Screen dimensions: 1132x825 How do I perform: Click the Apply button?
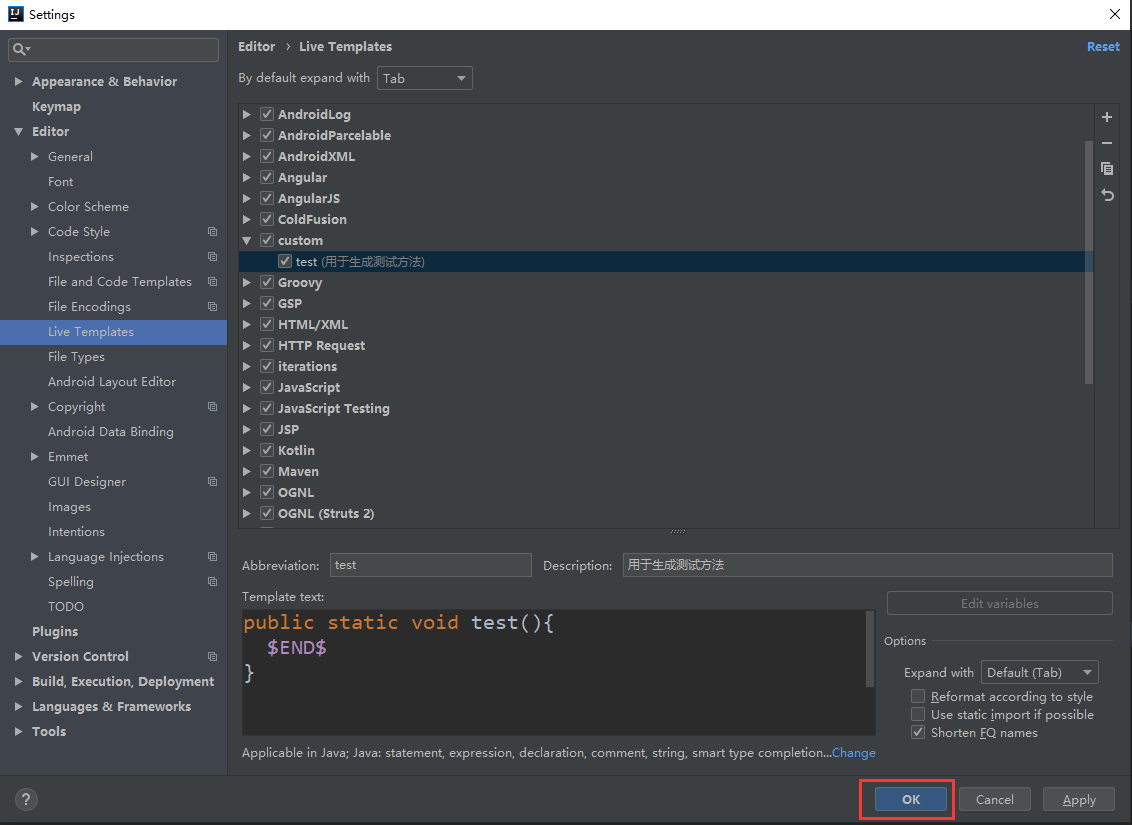click(x=1079, y=799)
